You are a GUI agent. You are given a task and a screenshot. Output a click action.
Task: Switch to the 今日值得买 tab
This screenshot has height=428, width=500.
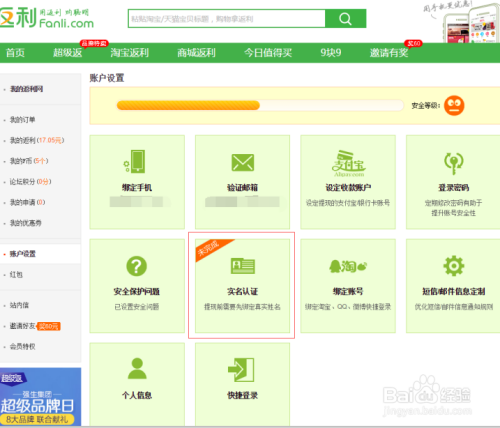coord(268,53)
